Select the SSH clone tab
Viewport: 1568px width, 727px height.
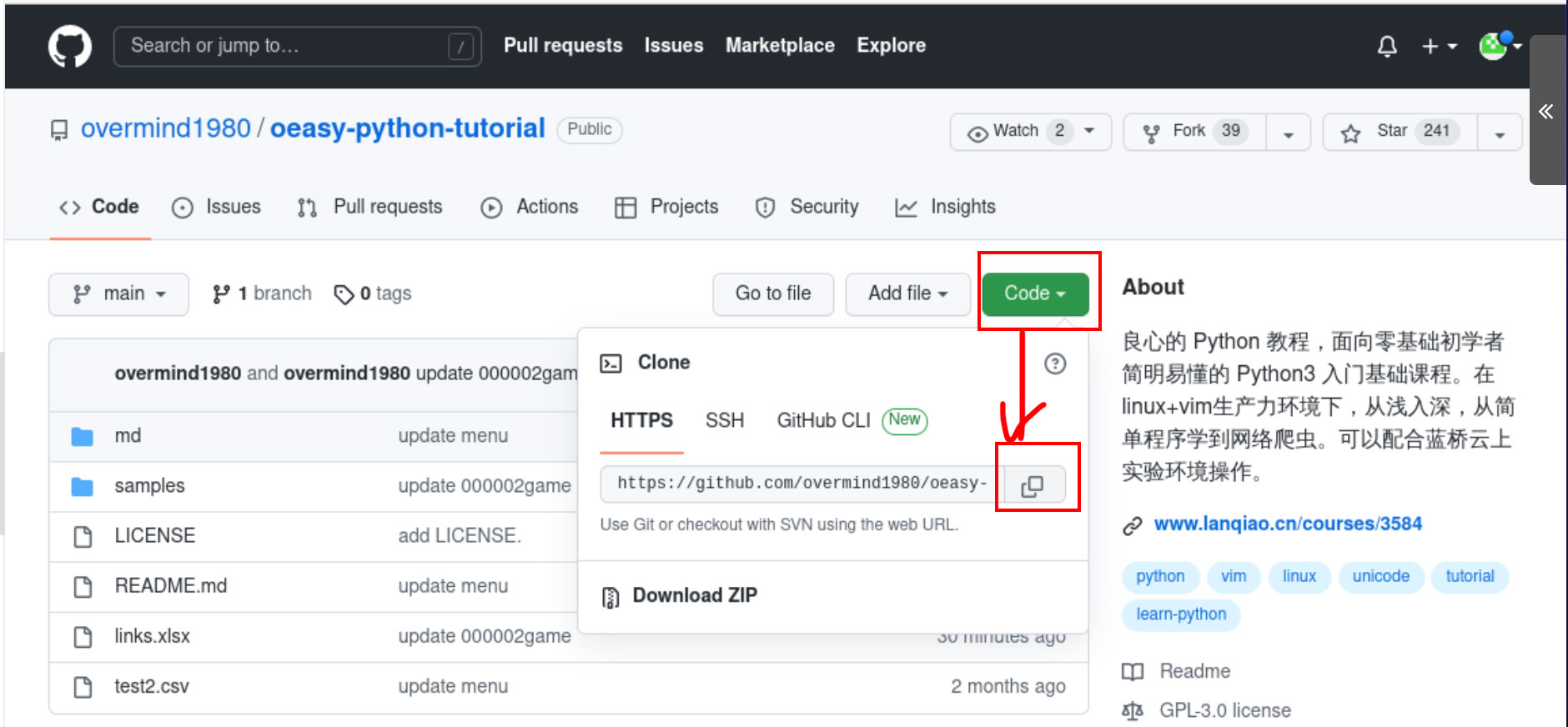pos(725,421)
